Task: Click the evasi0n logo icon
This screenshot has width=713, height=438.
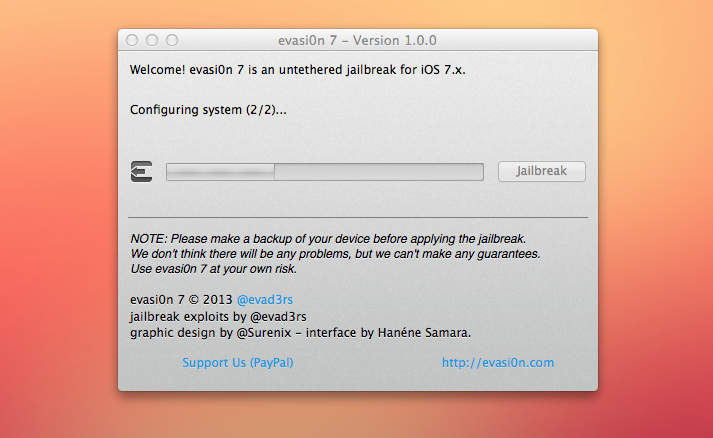Action: click(141, 171)
